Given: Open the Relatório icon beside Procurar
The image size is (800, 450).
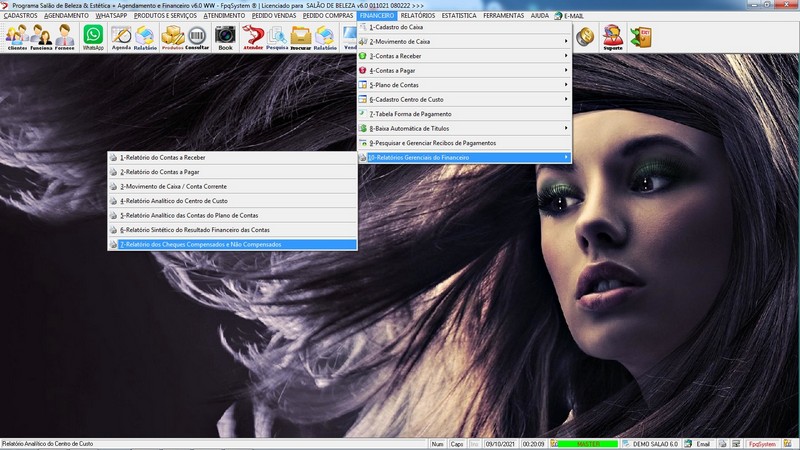Looking at the screenshot, I should [325, 37].
